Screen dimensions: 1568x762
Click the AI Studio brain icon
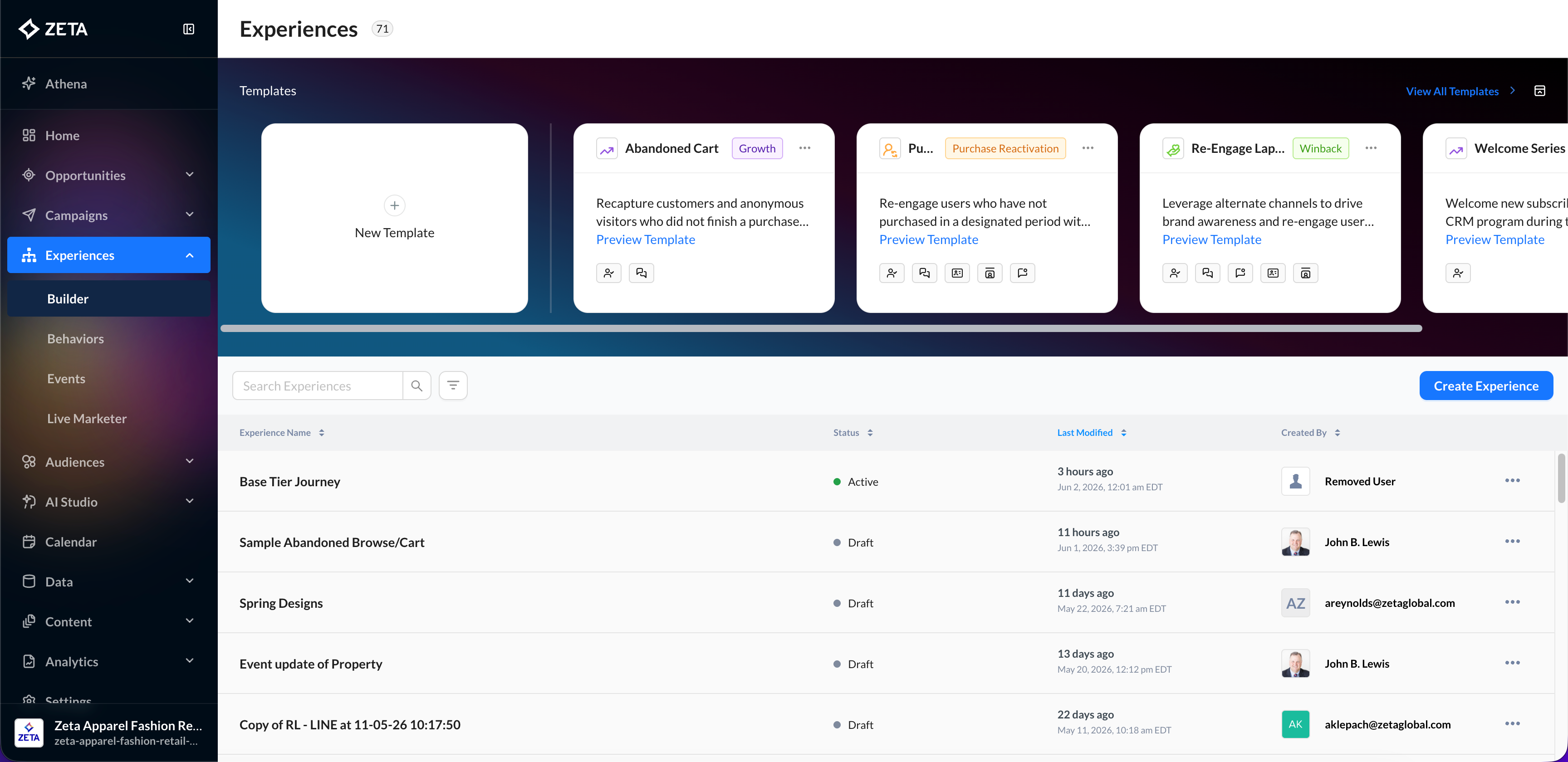tap(29, 502)
